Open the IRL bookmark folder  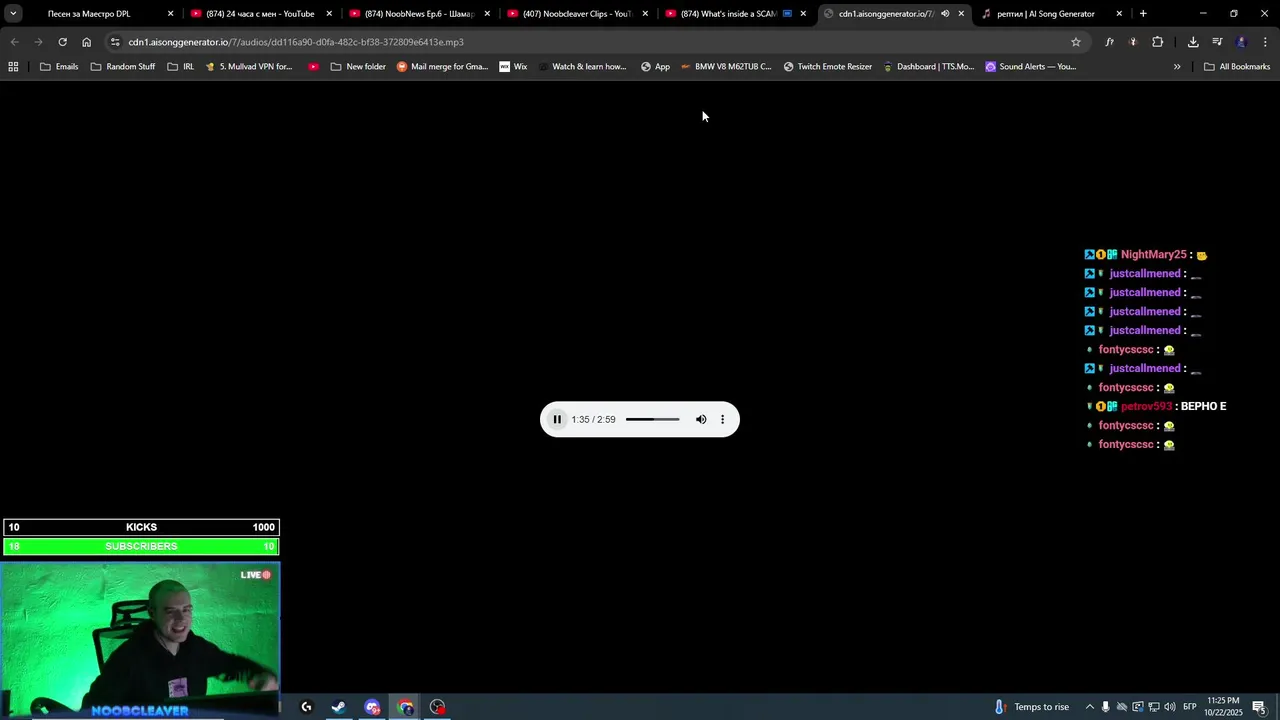pyautogui.click(x=181, y=67)
